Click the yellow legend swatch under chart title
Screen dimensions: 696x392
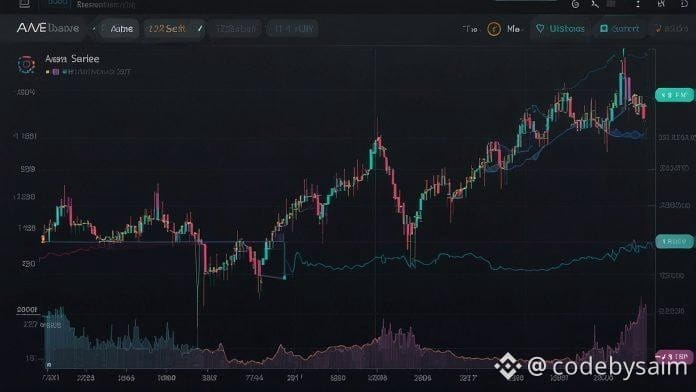point(47,71)
